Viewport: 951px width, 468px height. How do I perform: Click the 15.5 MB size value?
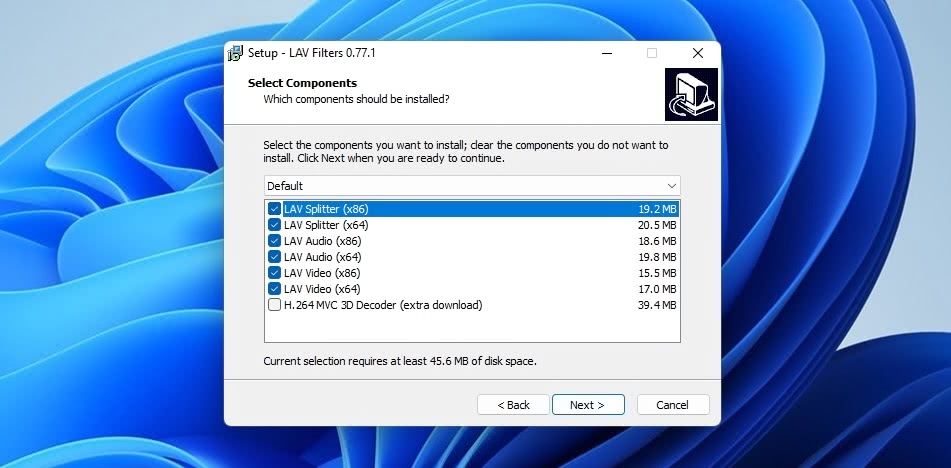657,273
